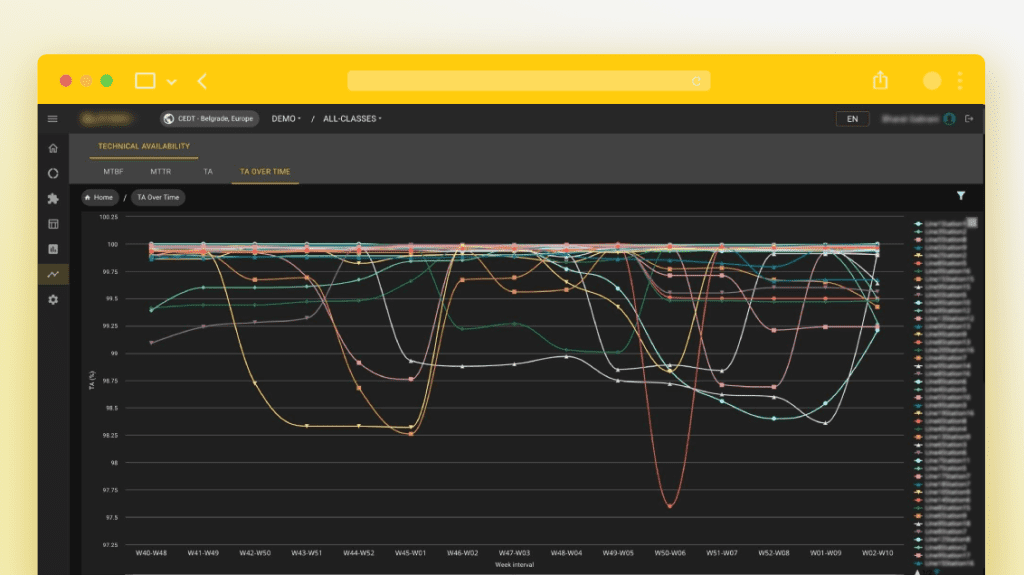Screen dimensions: 1024x575
Task: Open the puzzle piece plugins icon
Action: click(x=53, y=198)
